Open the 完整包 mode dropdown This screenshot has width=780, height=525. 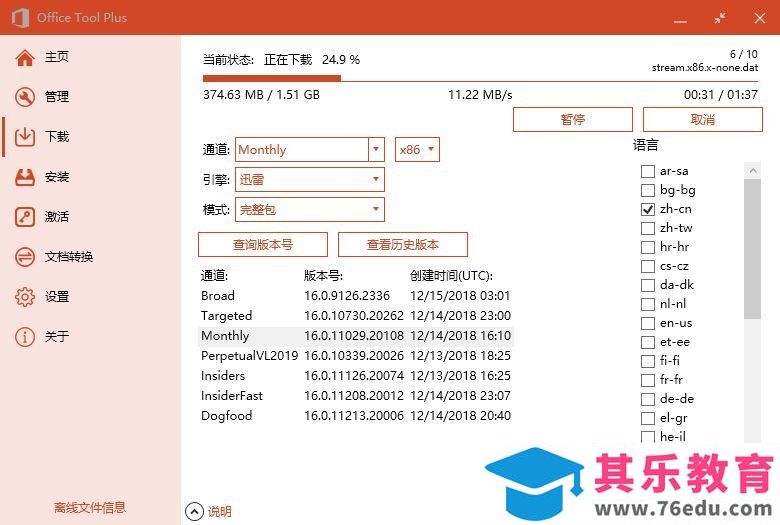click(x=310, y=210)
